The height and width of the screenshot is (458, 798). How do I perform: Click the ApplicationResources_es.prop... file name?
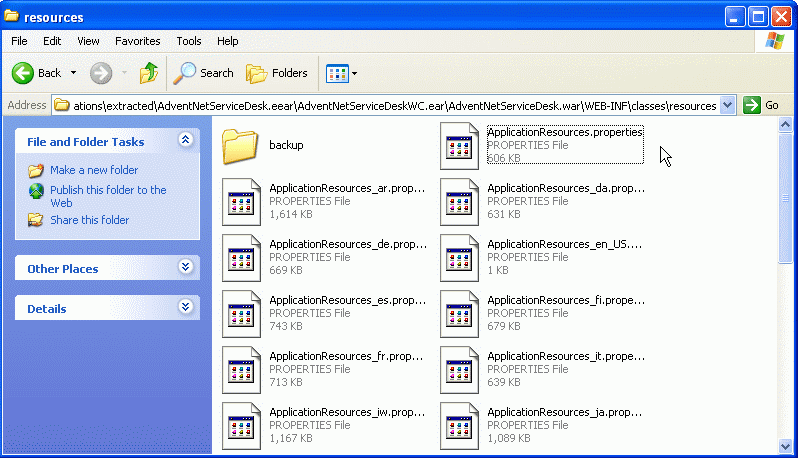tap(348, 300)
